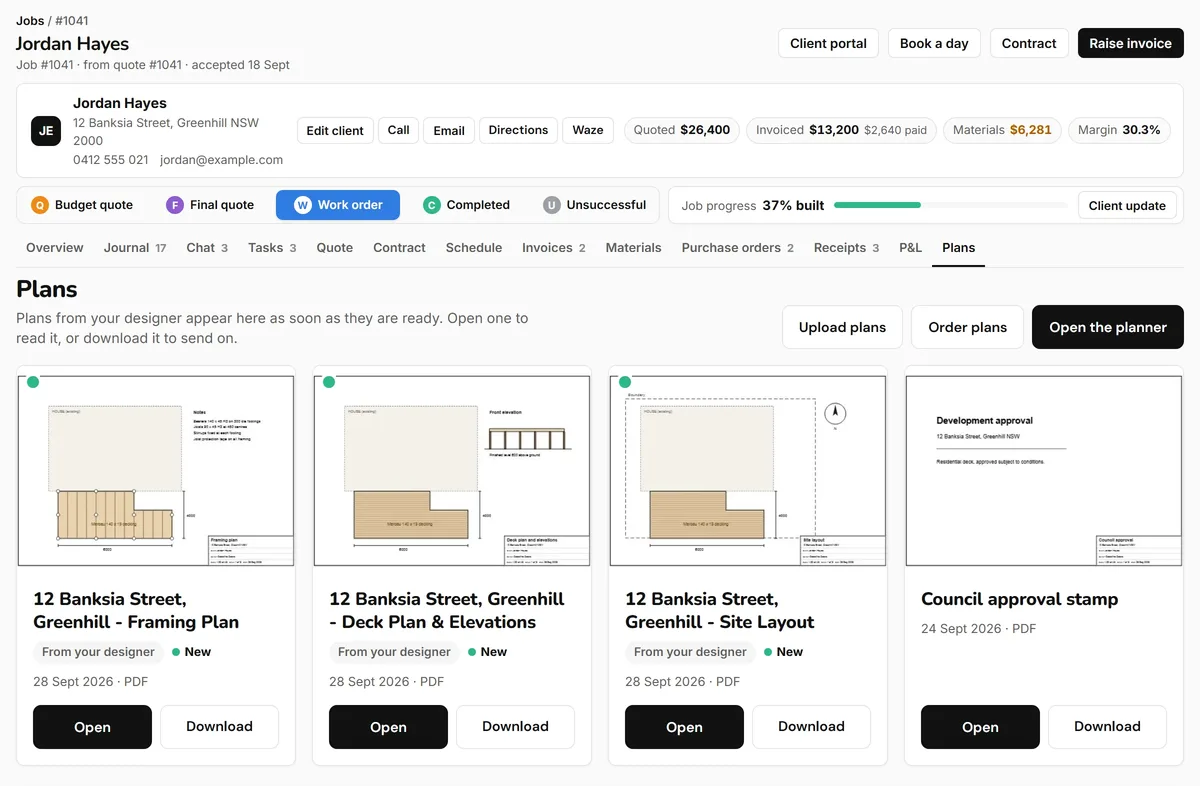Select the Completed stage
This screenshot has height=786, width=1200.
466,205
